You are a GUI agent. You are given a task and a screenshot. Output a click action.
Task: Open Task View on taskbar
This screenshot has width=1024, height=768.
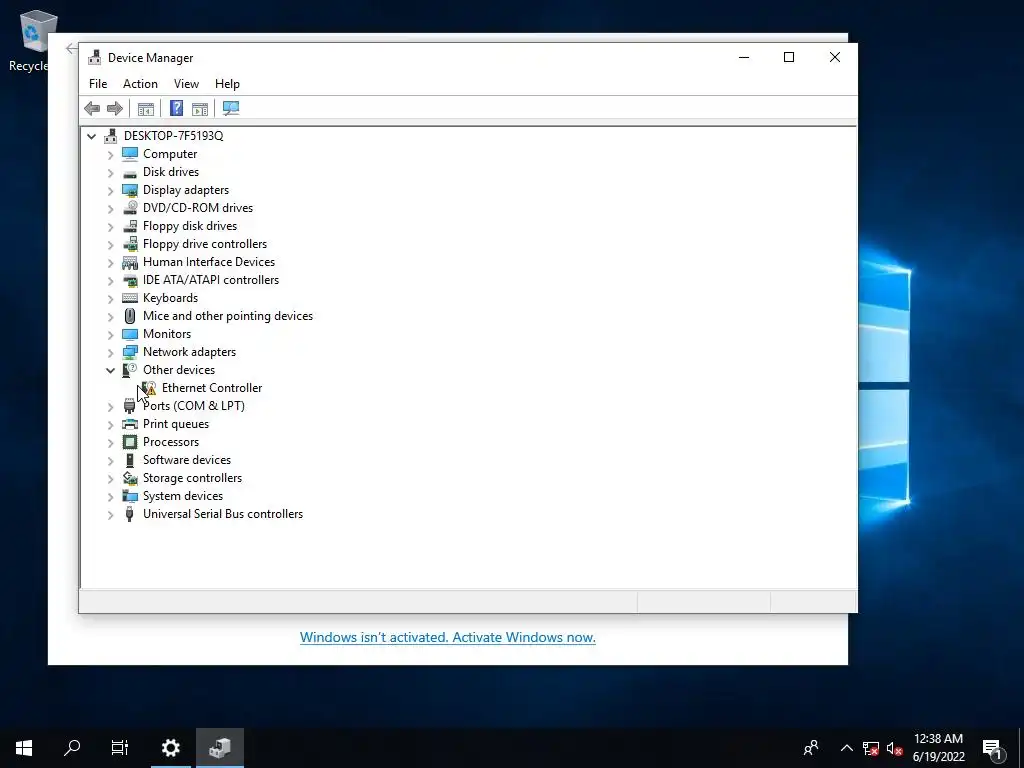coord(120,748)
